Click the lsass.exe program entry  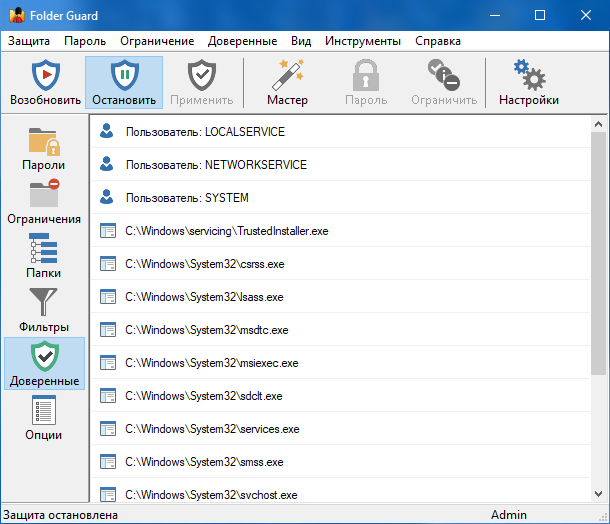[204, 297]
